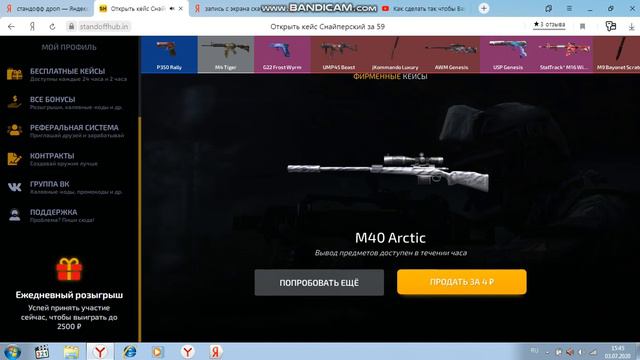Launch Internet Explorer from the taskbar
Viewport: 640px width, 360px height.
(130, 352)
